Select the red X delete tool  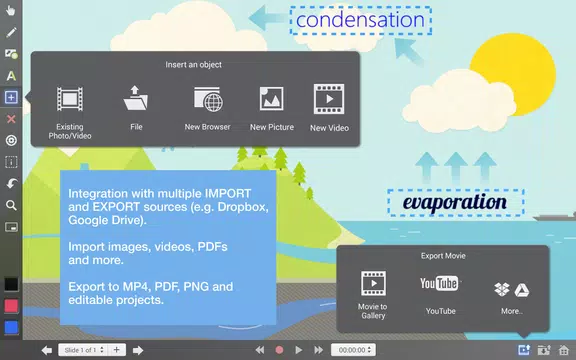(11, 119)
